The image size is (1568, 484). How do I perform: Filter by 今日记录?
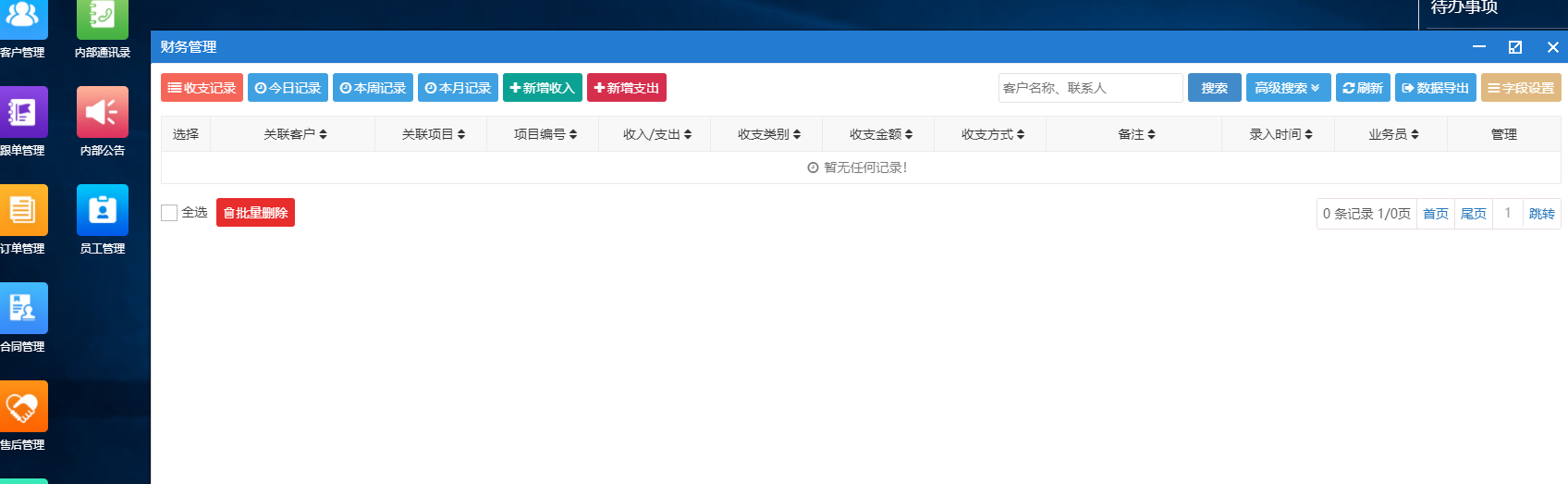pos(288,88)
